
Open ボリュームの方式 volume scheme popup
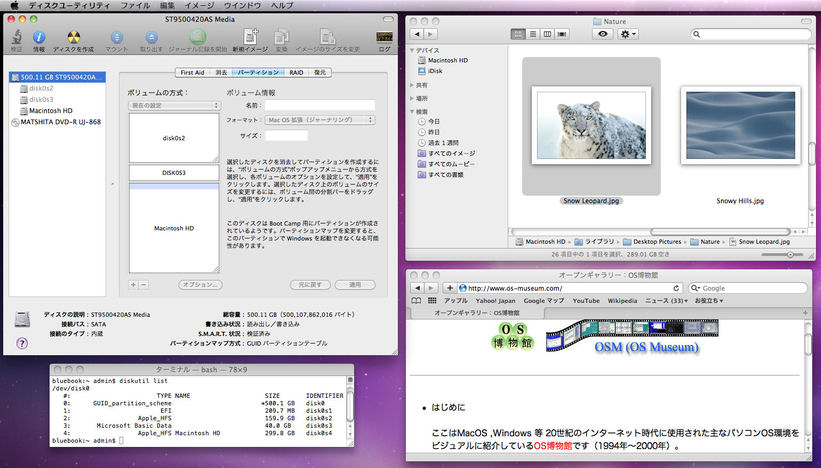click(174, 105)
